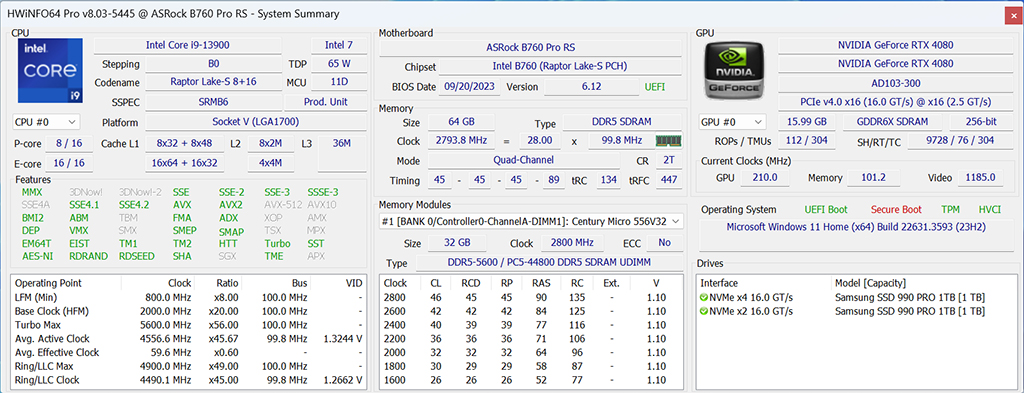
Task: Click the Turbo feature flag
Action: [x=277, y=244]
